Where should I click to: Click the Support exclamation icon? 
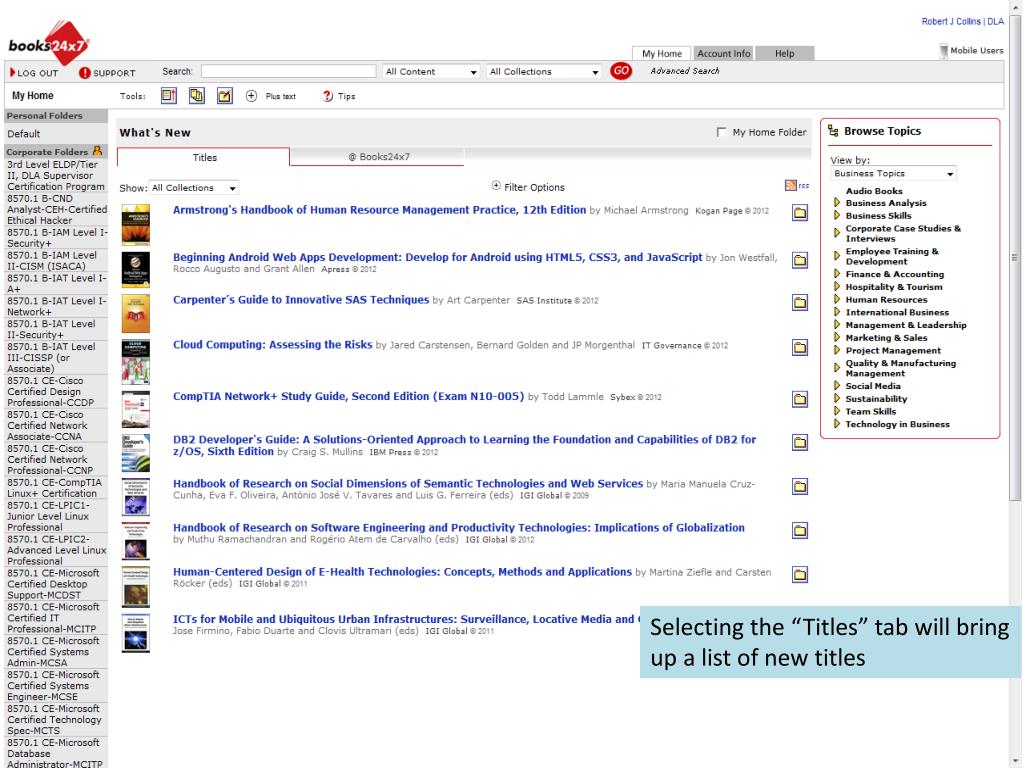click(x=84, y=72)
